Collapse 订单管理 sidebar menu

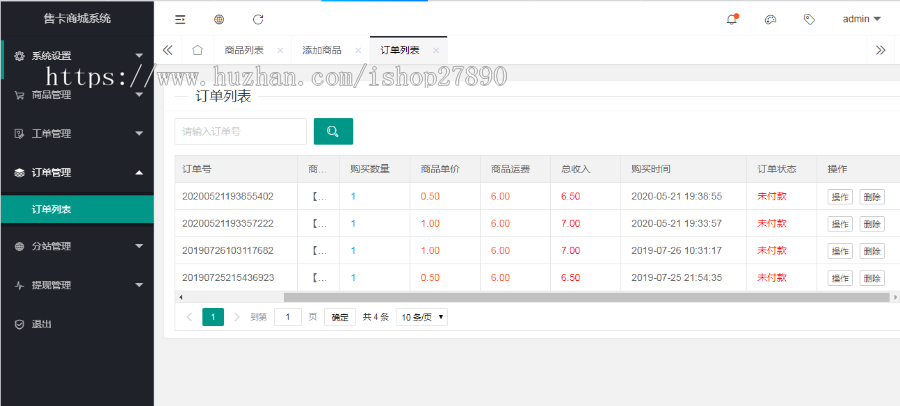pos(77,172)
